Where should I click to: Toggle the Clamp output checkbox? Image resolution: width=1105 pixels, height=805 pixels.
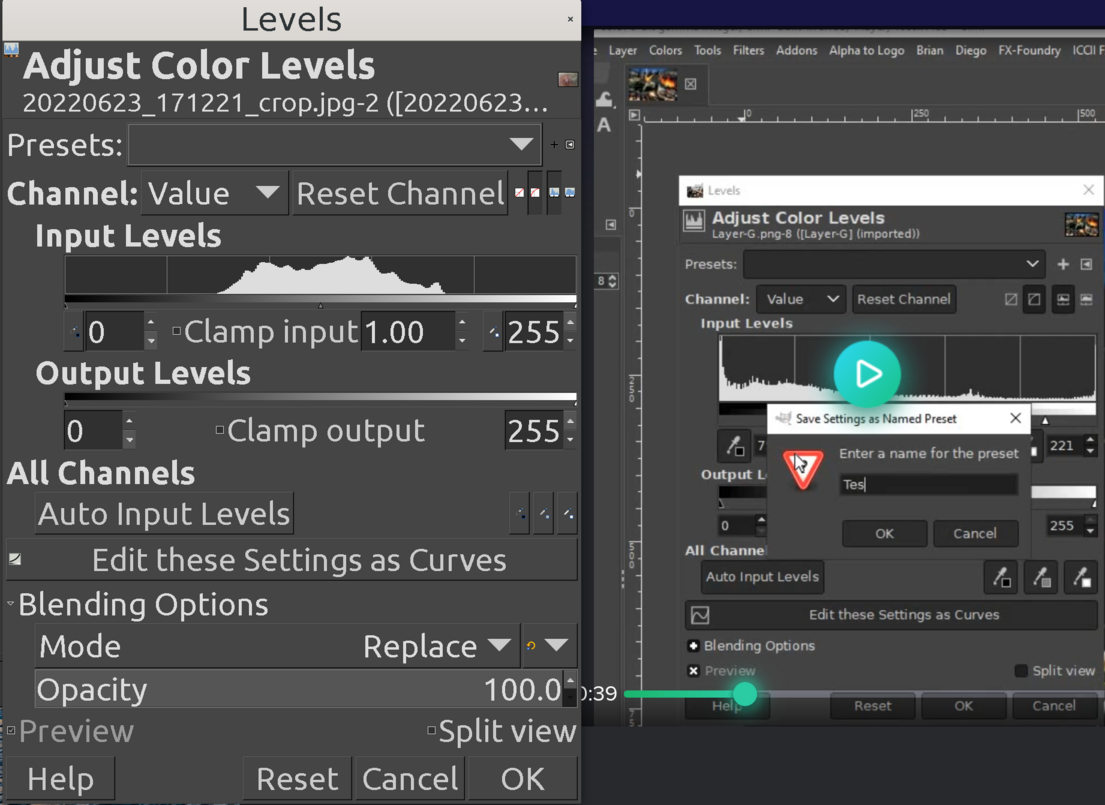point(220,429)
